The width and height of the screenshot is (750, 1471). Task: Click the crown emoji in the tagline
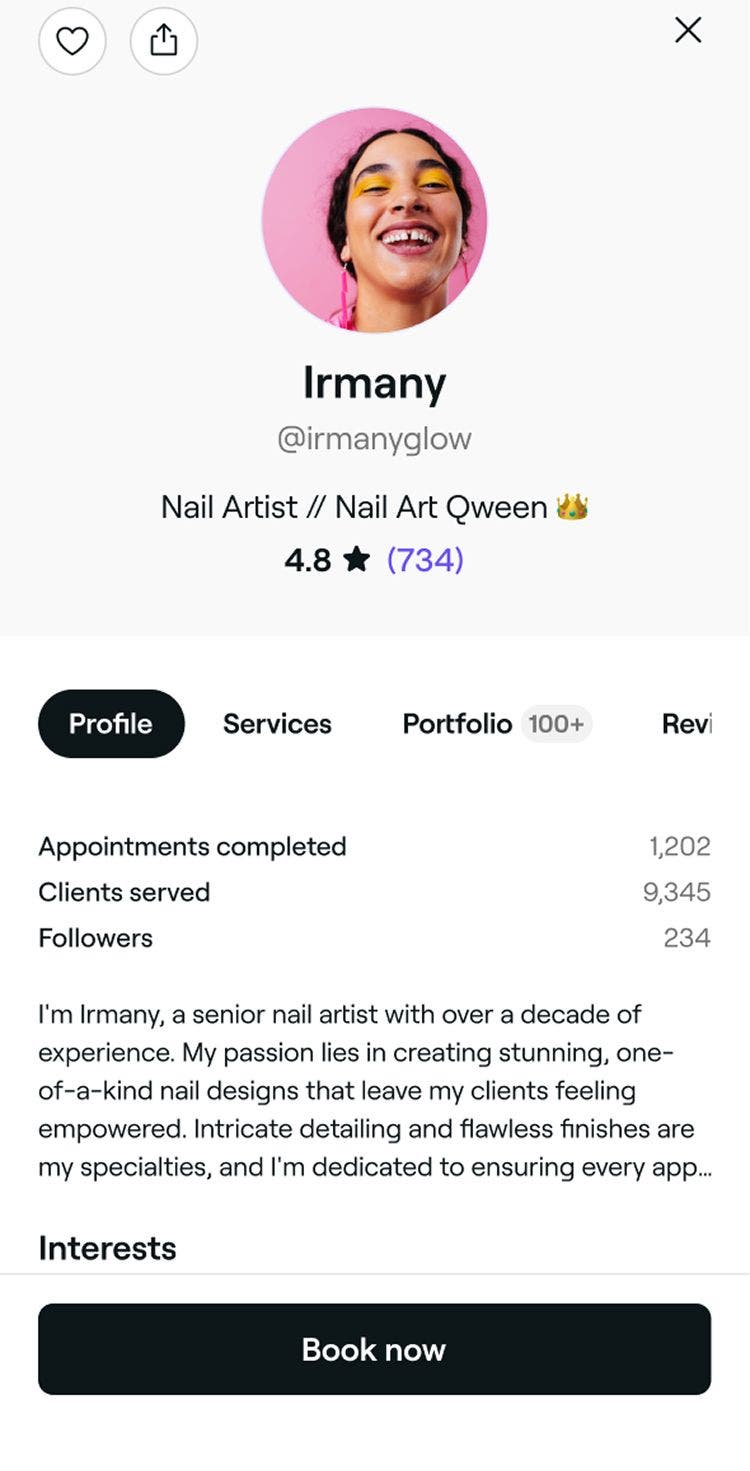tap(574, 508)
